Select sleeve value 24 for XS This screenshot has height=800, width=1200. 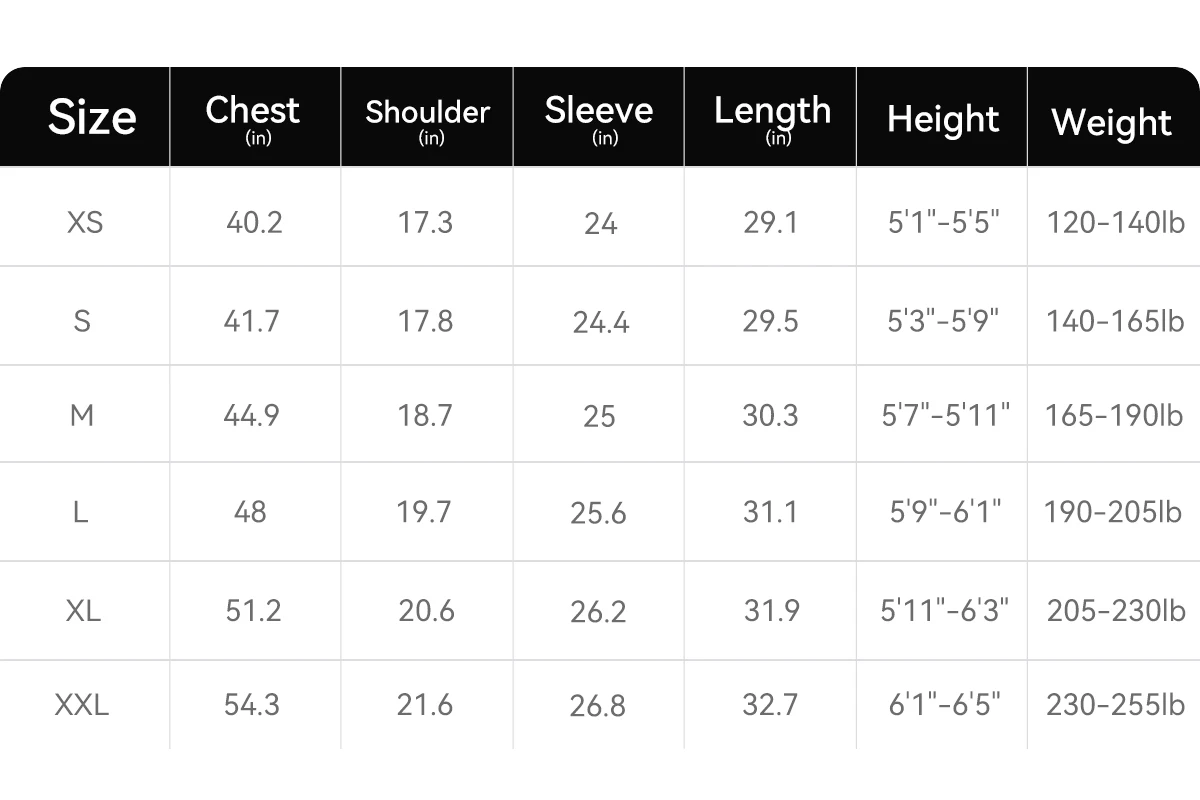click(600, 224)
